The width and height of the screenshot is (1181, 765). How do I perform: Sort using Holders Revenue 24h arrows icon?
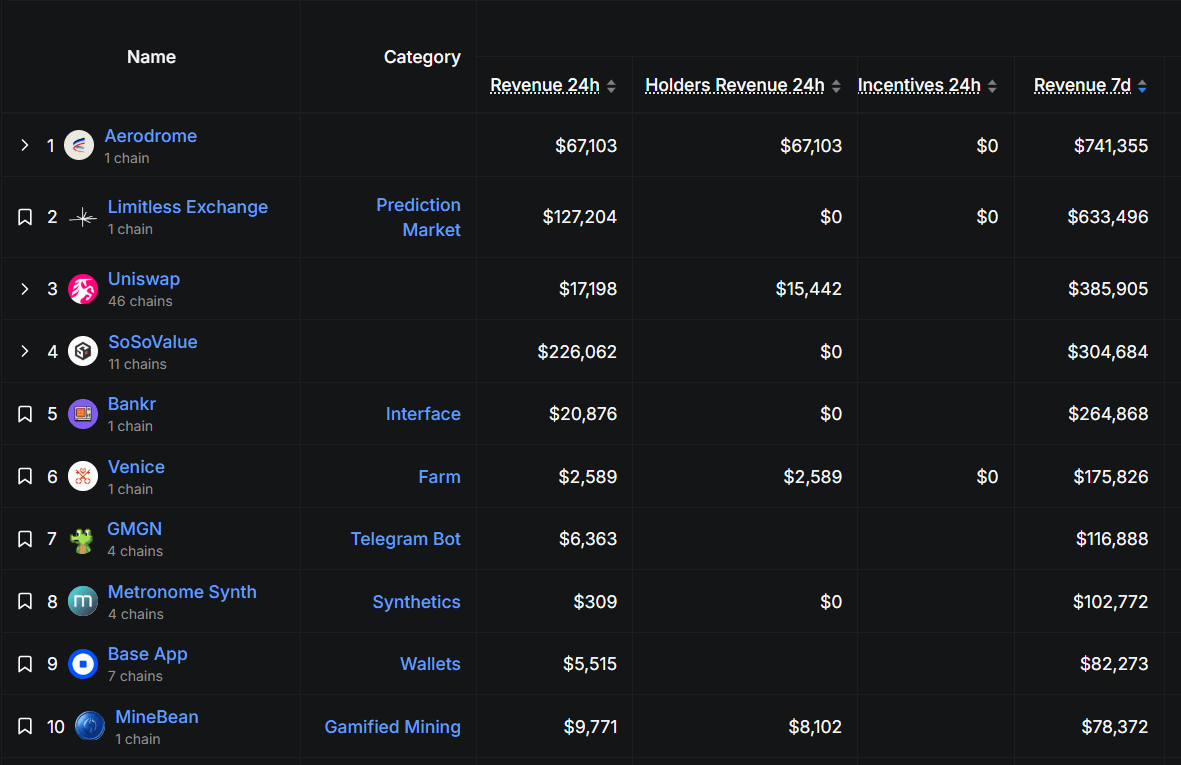(836, 87)
